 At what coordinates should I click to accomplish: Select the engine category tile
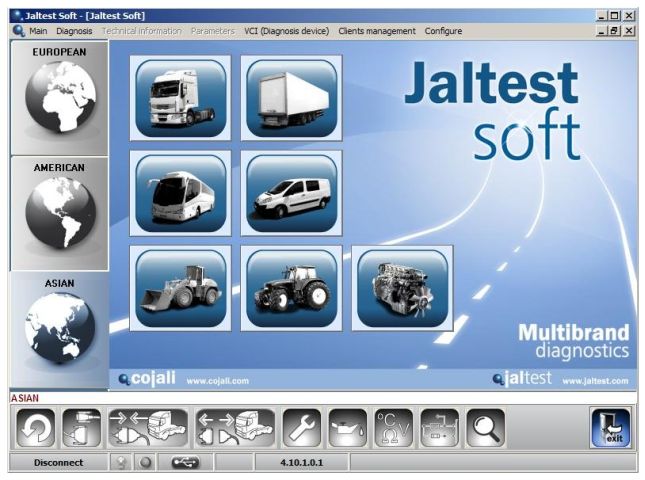(403, 288)
